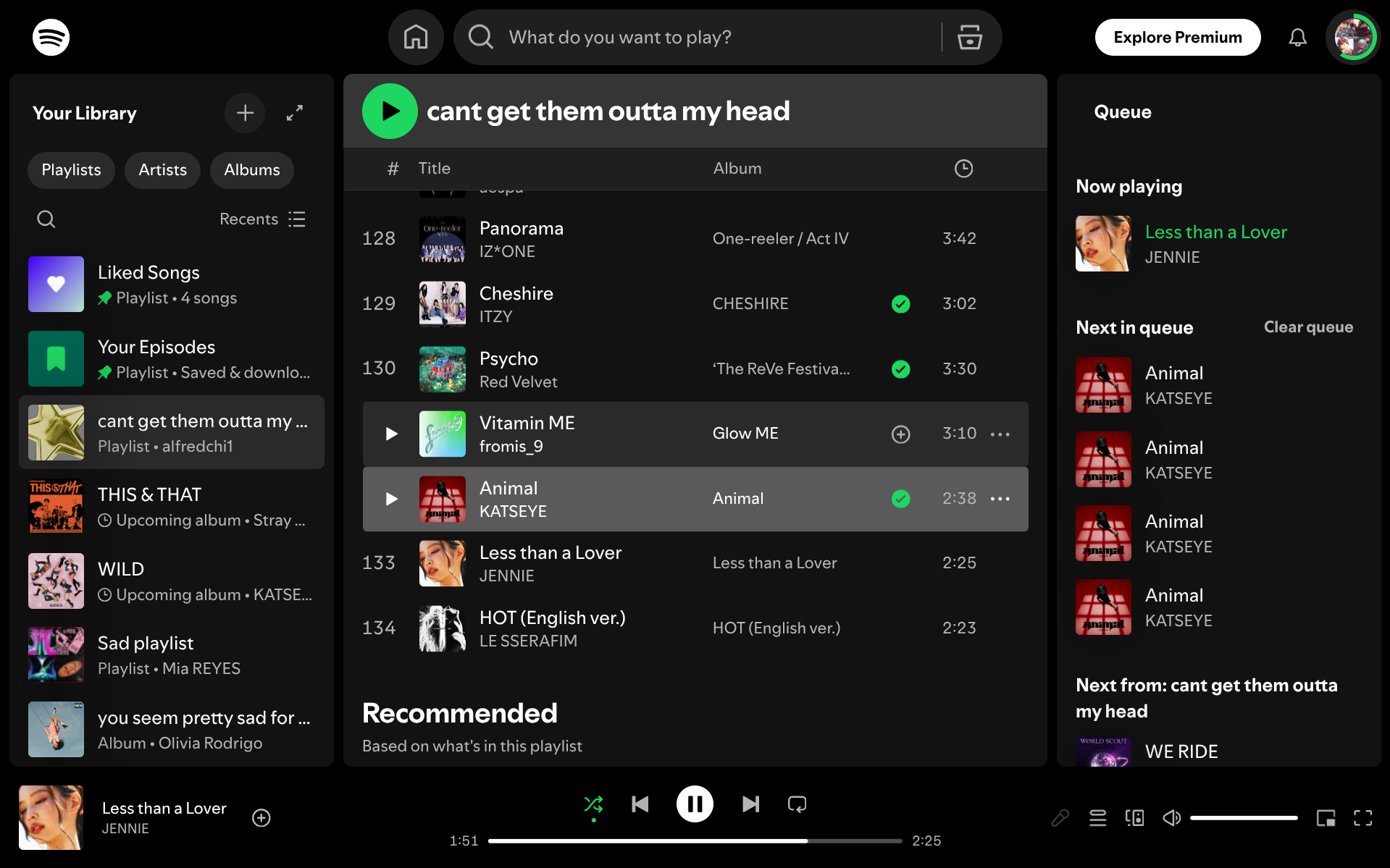Click the HOT (English ver.) track title
The image size is (1390, 868).
click(x=553, y=618)
